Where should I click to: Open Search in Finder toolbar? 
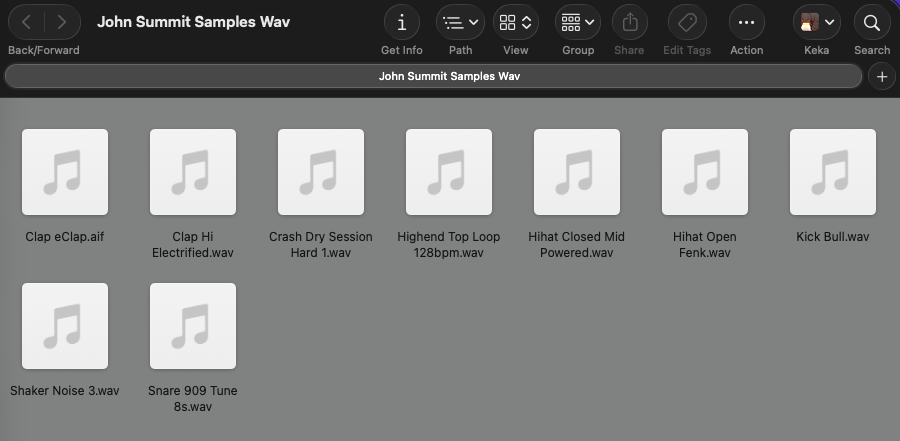tap(872, 22)
